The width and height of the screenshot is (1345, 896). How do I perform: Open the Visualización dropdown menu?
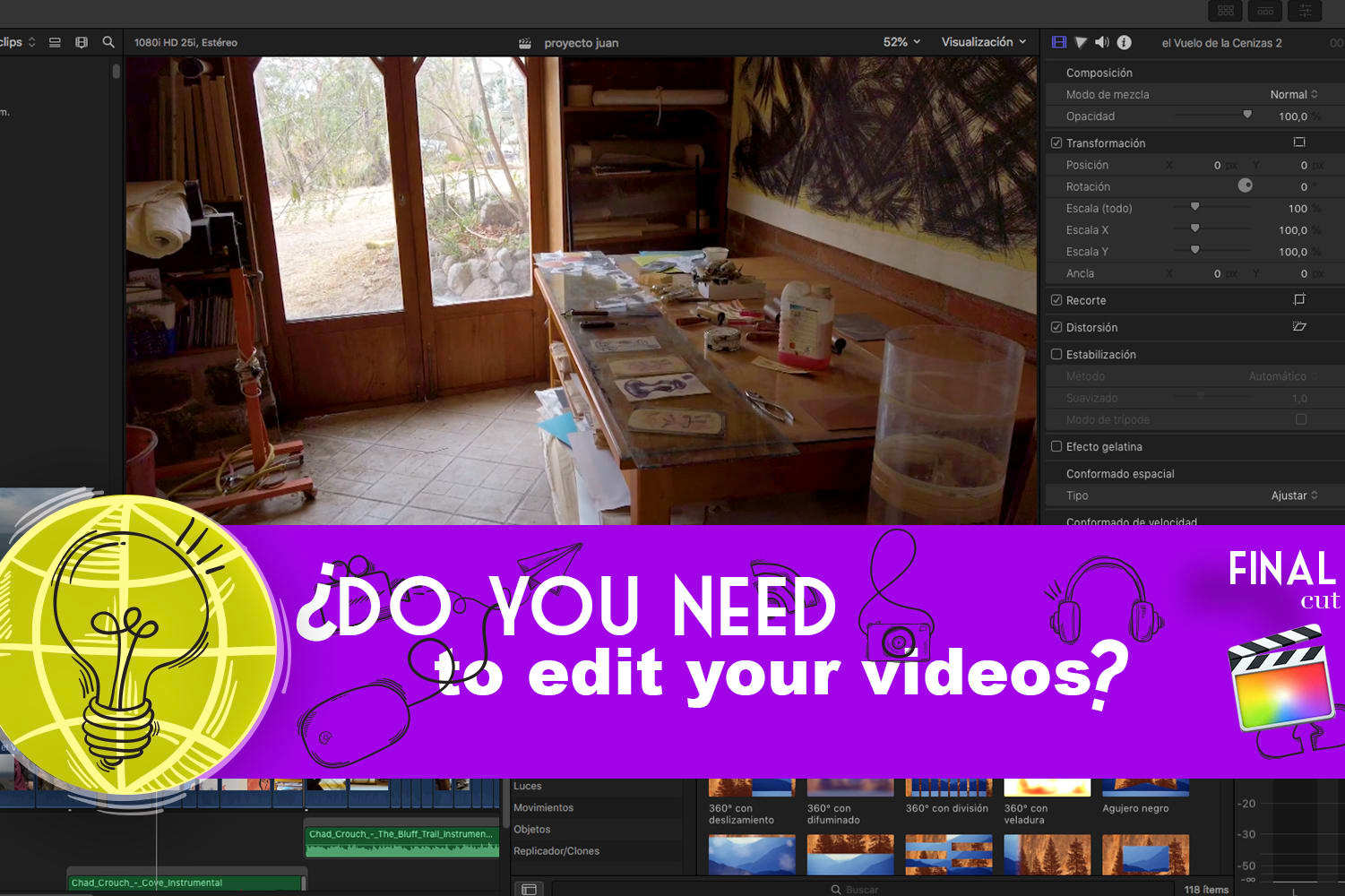tap(983, 42)
